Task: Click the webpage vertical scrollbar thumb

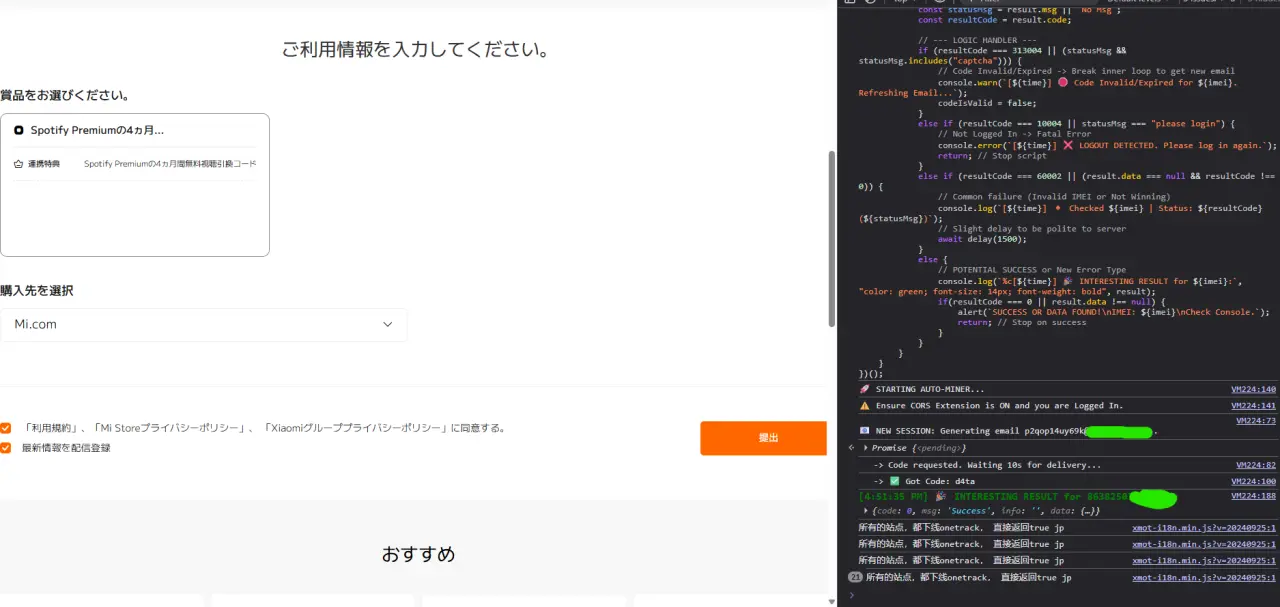Action: coord(832,240)
